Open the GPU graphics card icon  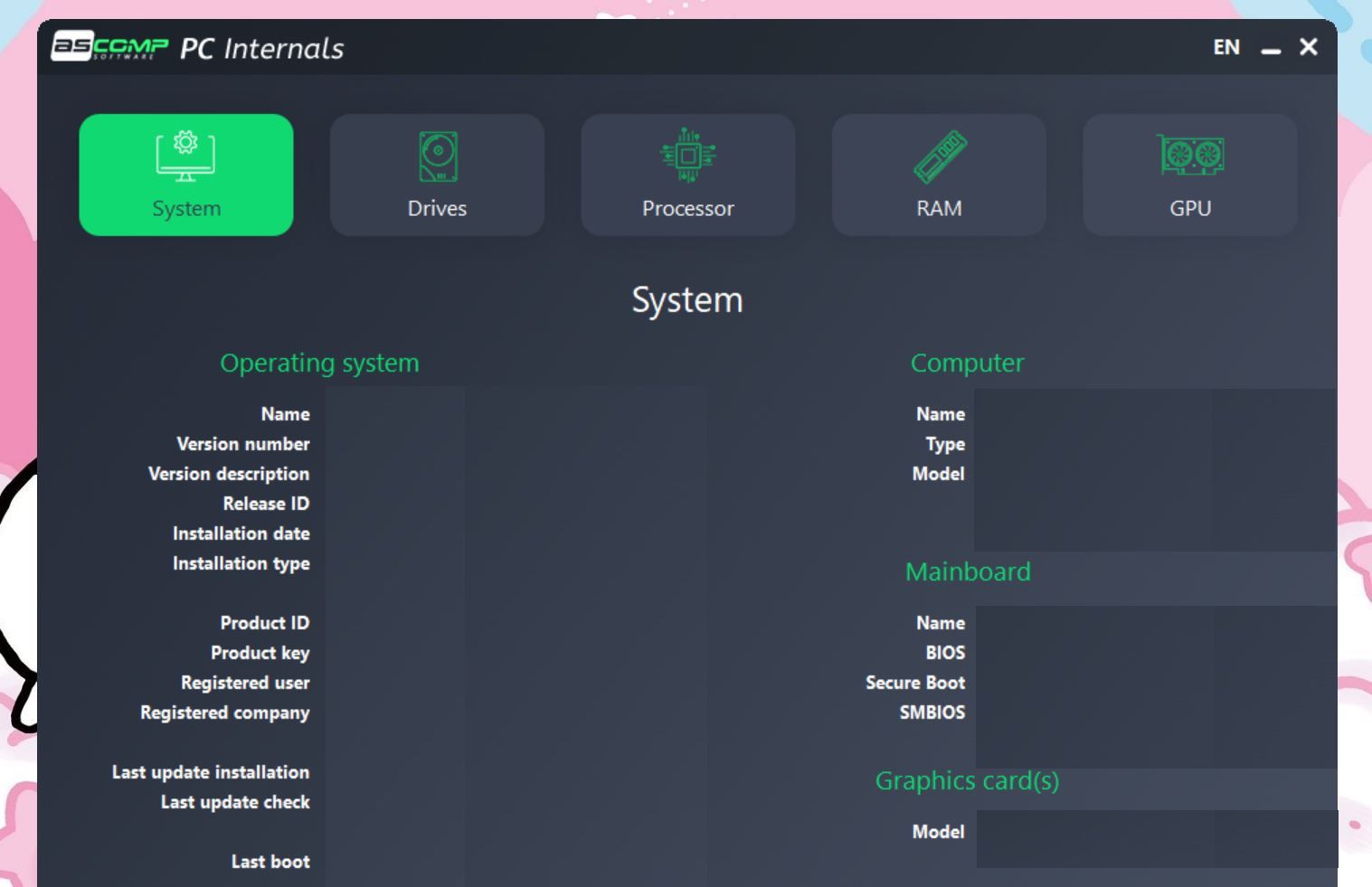(x=1189, y=156)
